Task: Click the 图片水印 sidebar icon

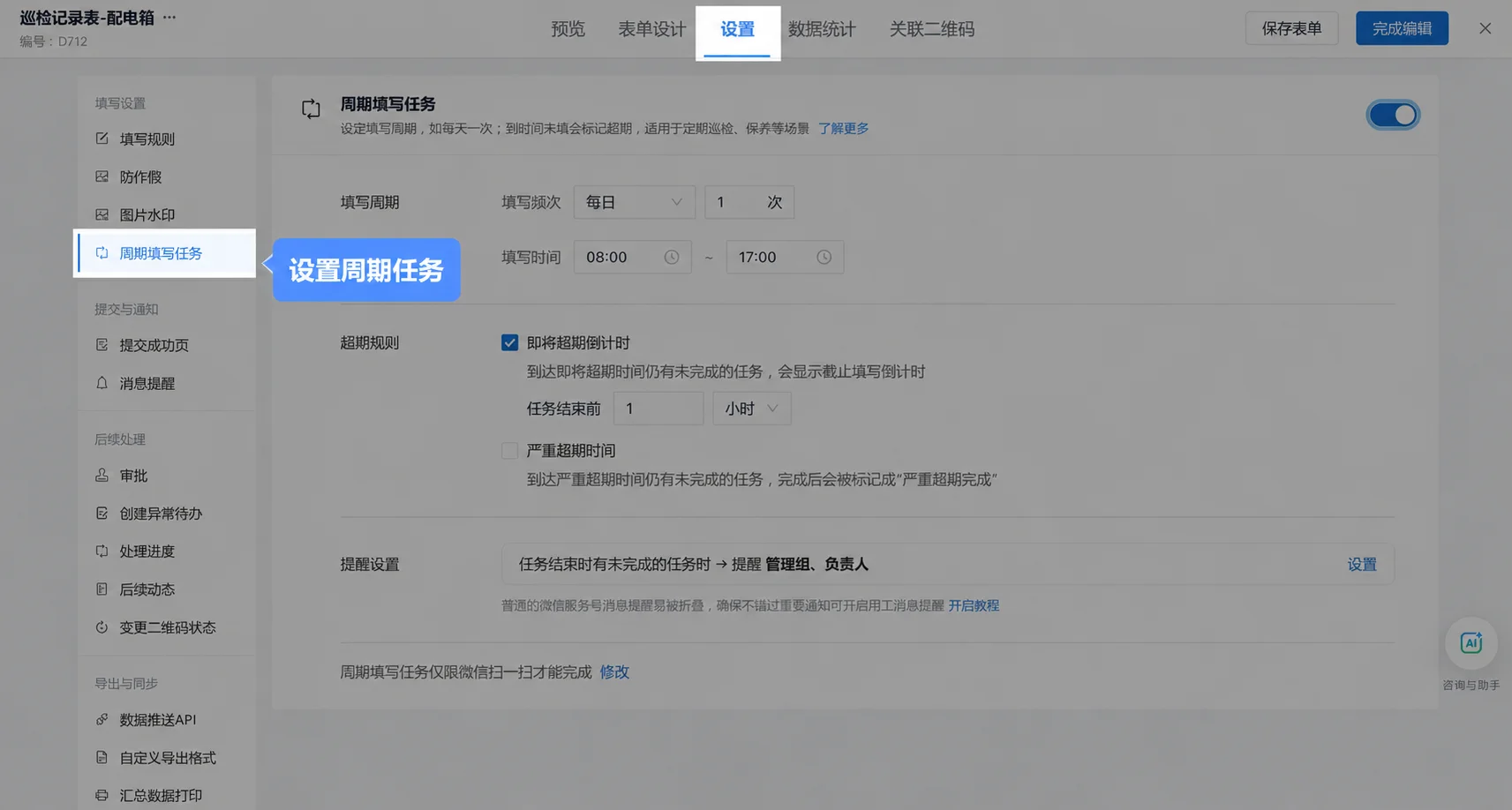Action: (102, 214)
